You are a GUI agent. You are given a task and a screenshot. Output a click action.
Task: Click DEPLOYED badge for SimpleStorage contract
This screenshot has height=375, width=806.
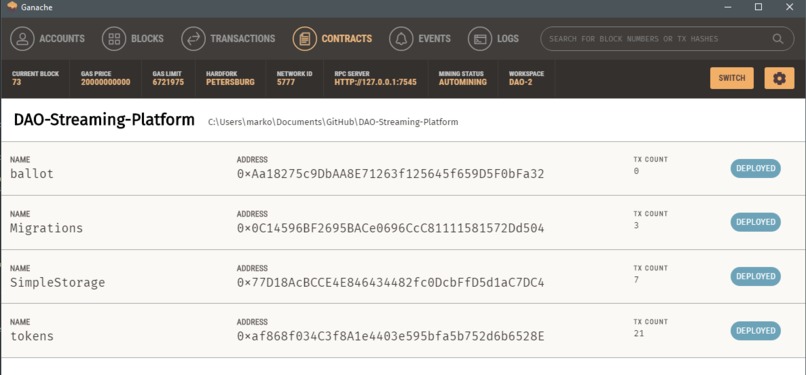click(x=756, y=276)
